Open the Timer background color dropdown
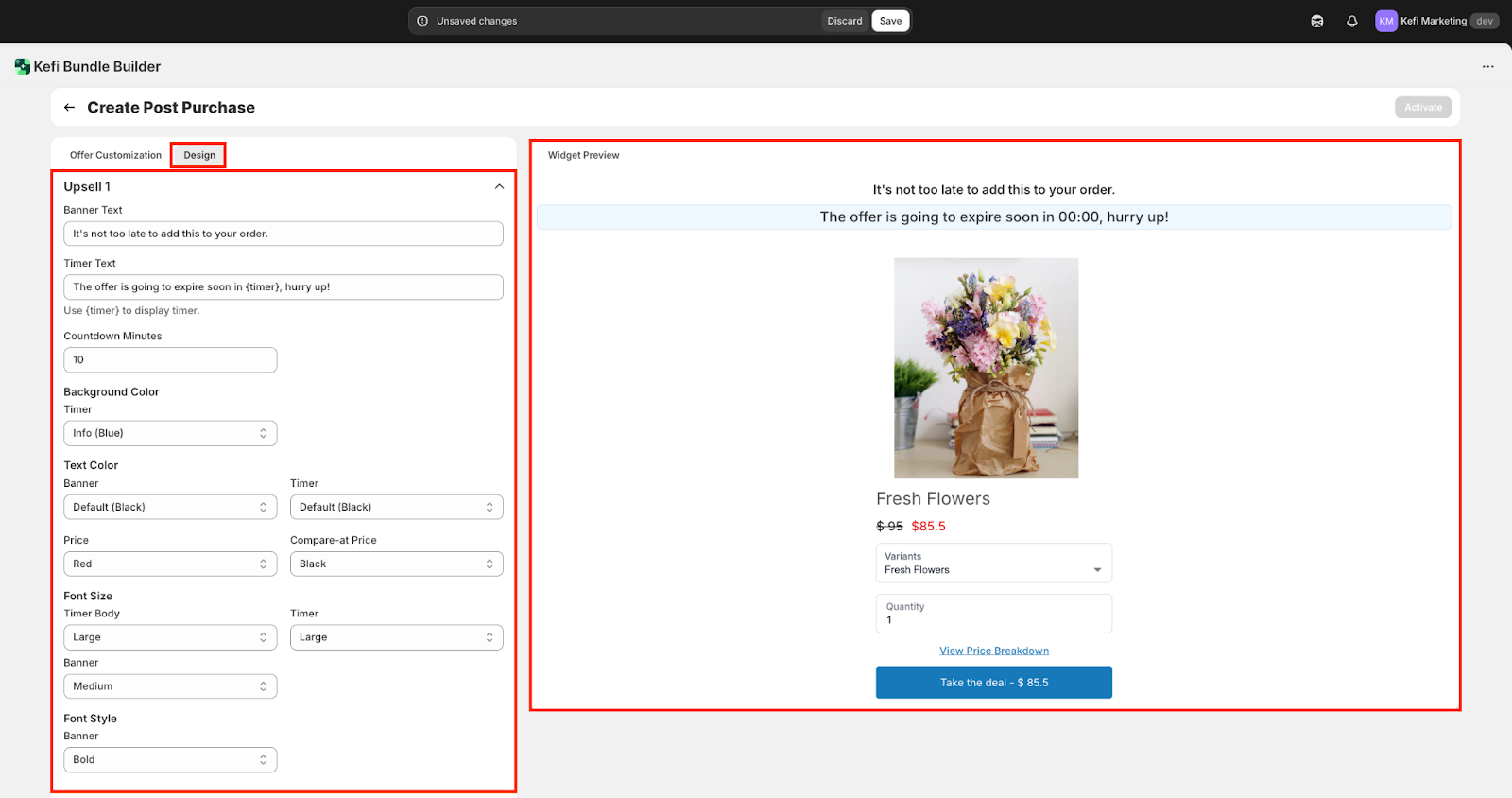Image resolution: width=1512 pixels, height=798 pixels. [x=170, y=433]
